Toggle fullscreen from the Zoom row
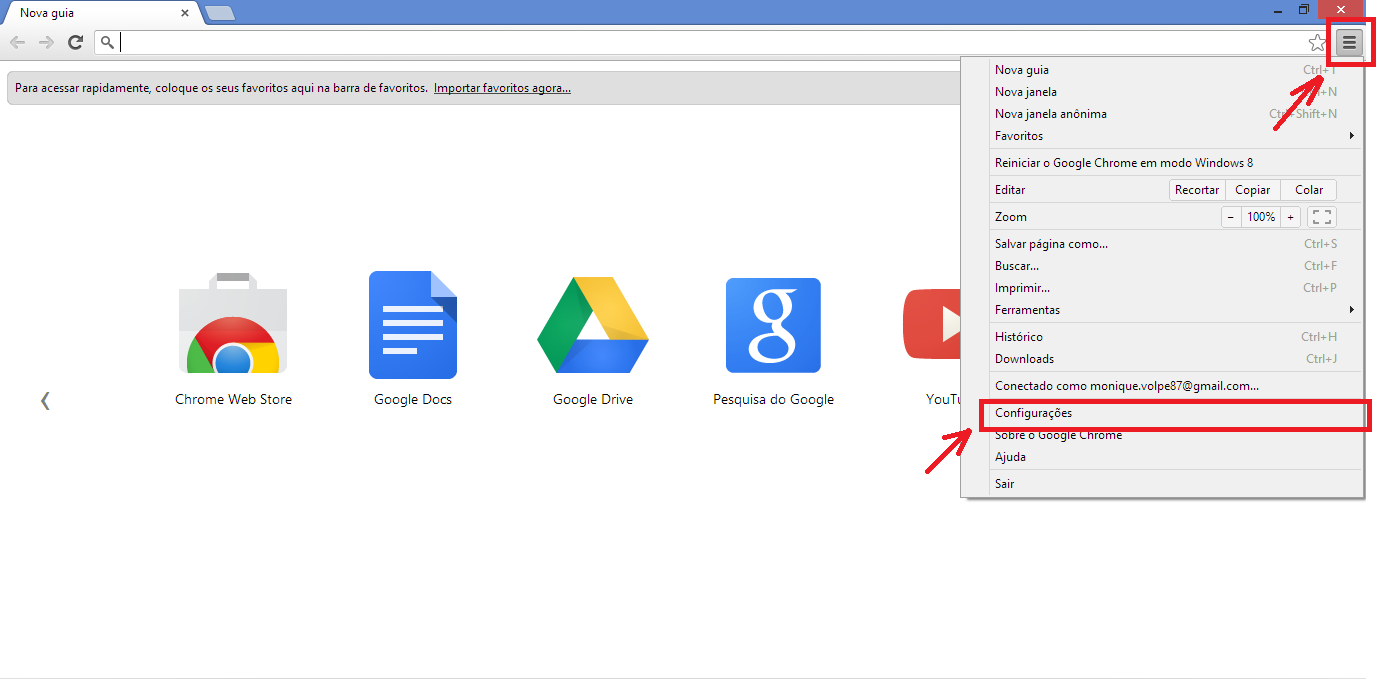Image resolution: width=1392 pixels, height=679 pixels. pyautogui.click(x=1321, y=217)
